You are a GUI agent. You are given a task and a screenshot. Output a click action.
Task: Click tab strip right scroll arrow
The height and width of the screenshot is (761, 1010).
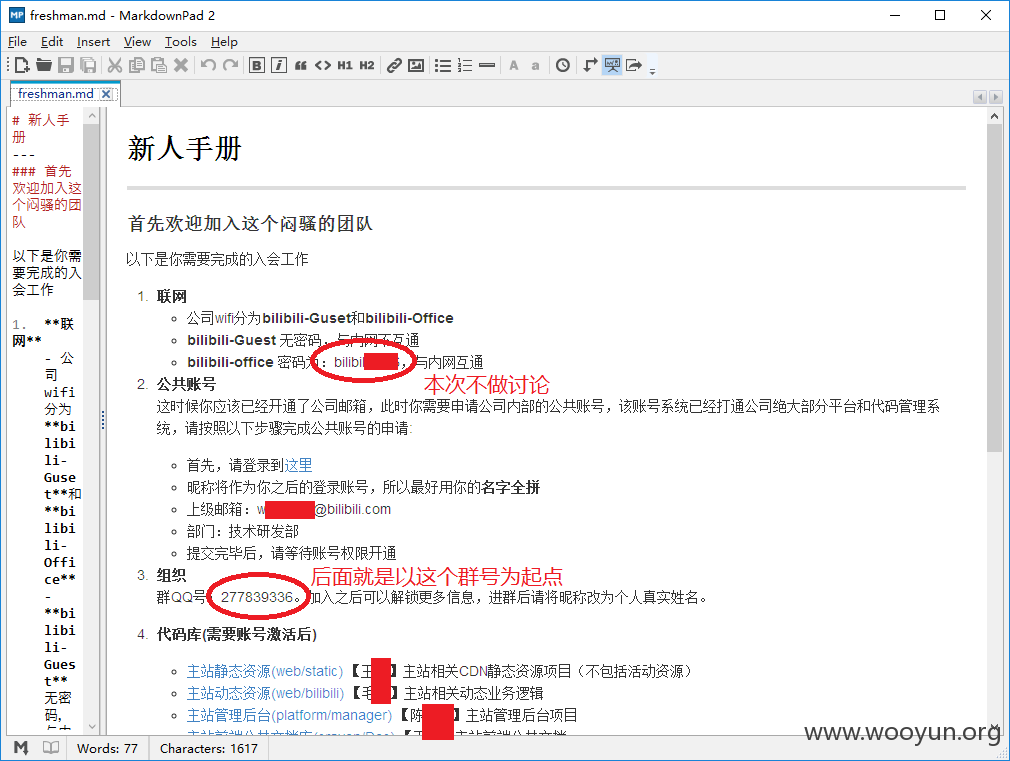[x=996, y=97]
